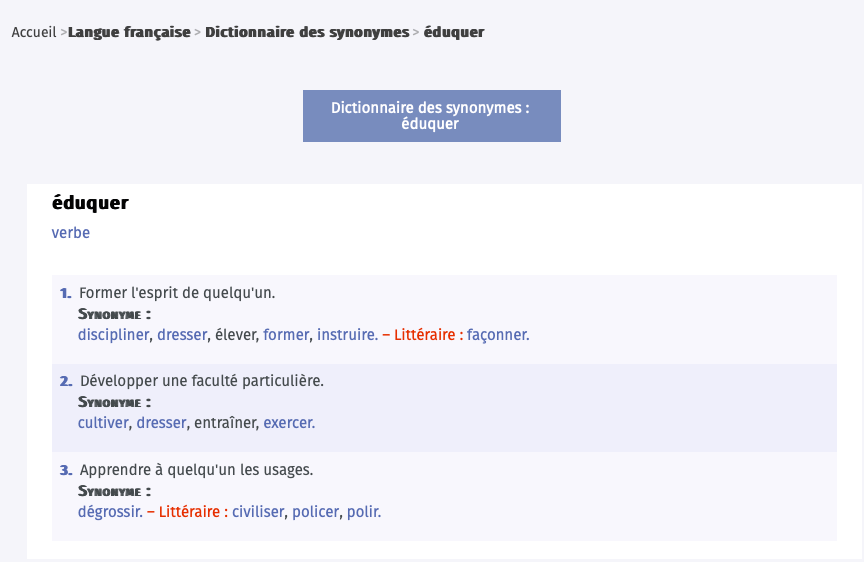Screen dimensions: 864x562
Task: Click the synonym dégrossir
Action: (110, 512)
